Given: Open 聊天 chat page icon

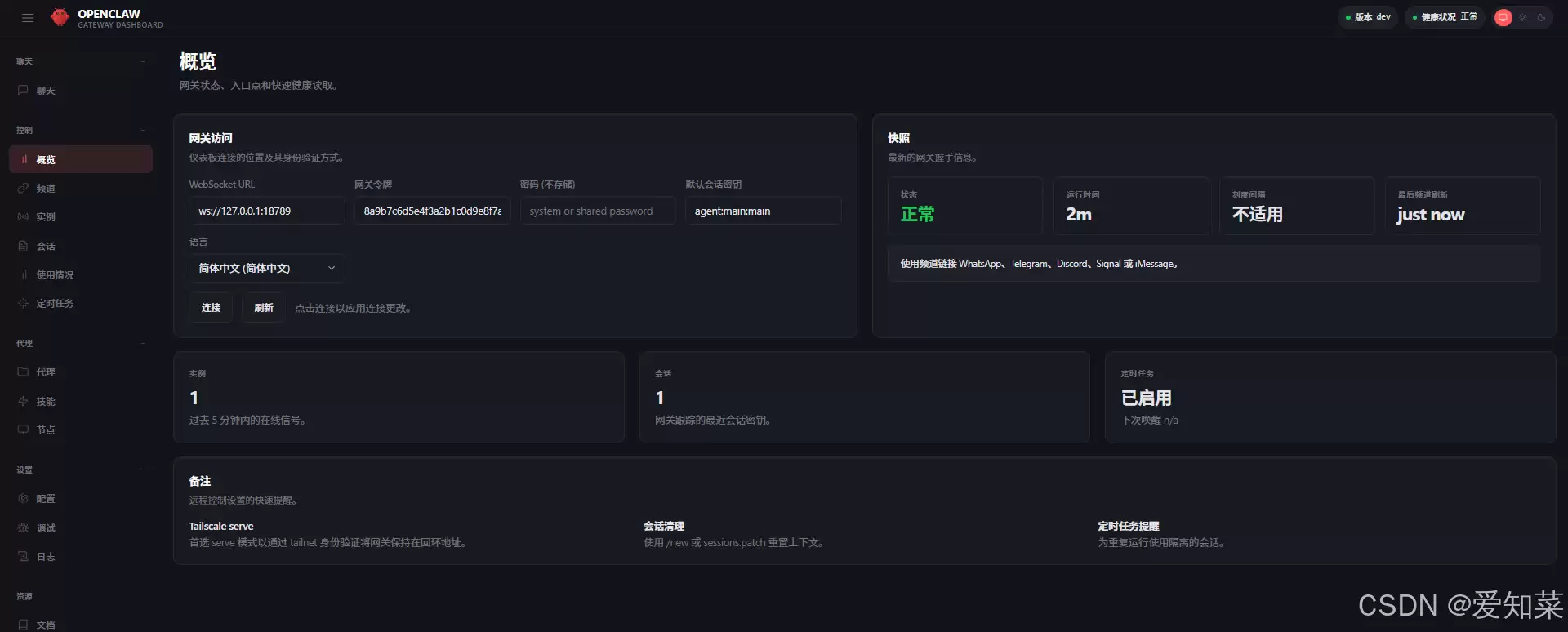Looking at the screenshot, I should coord(23,90).
